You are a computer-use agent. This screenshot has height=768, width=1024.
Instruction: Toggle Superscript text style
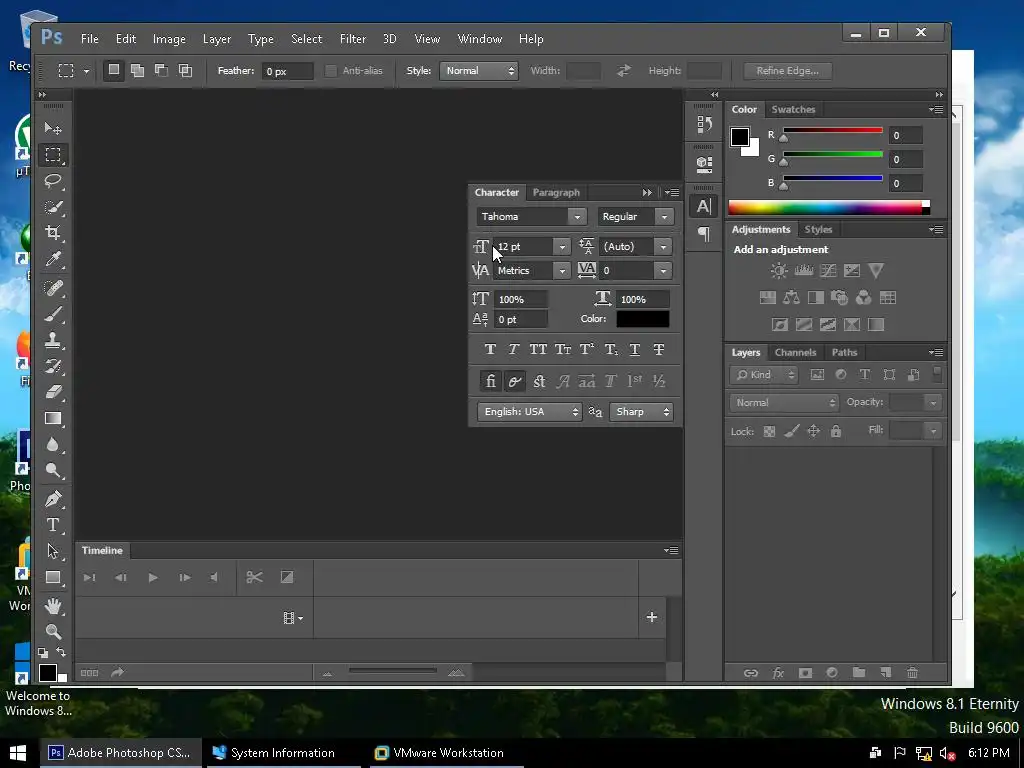click(586, 349)
